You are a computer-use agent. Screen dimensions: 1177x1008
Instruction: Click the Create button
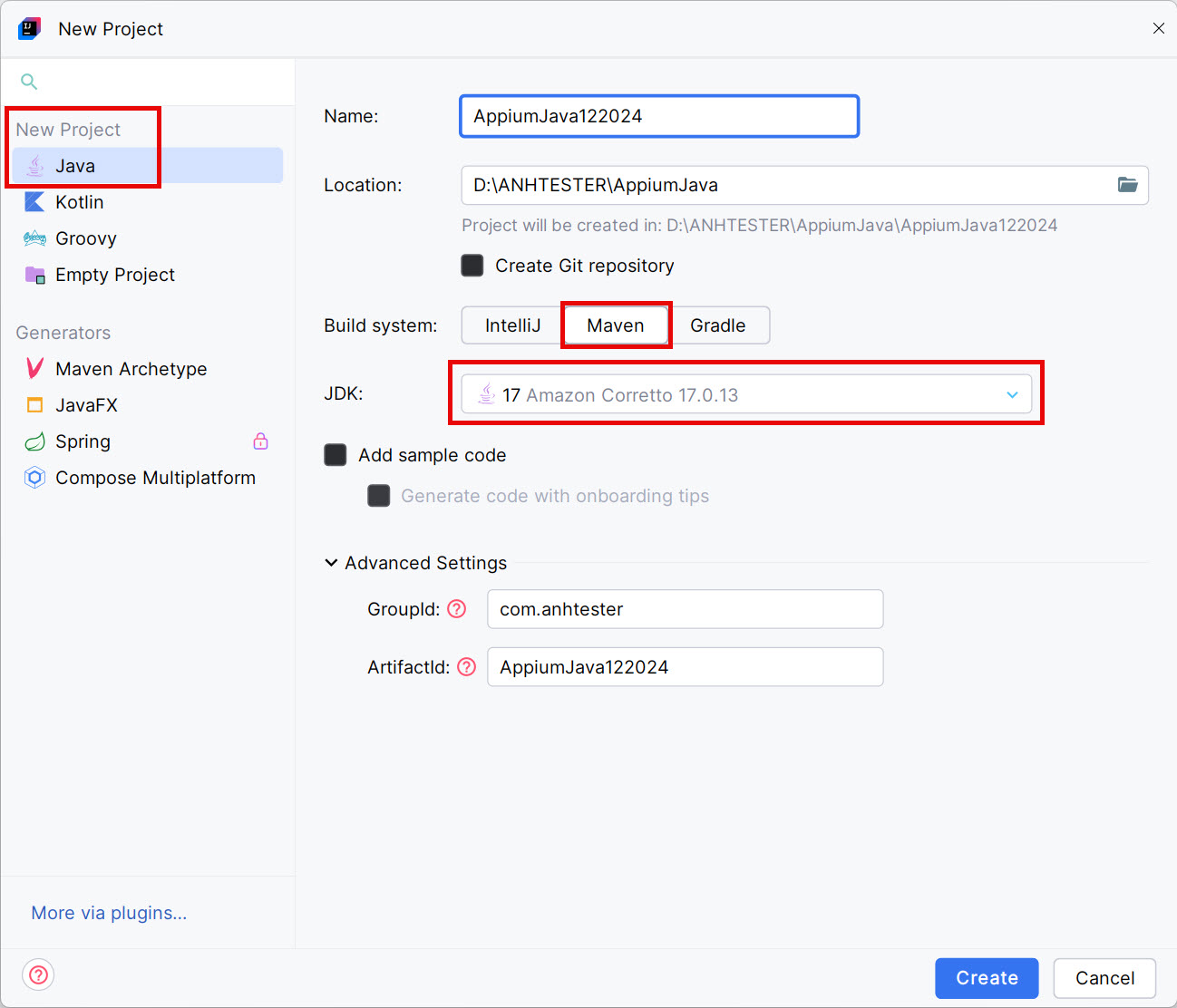987,978
